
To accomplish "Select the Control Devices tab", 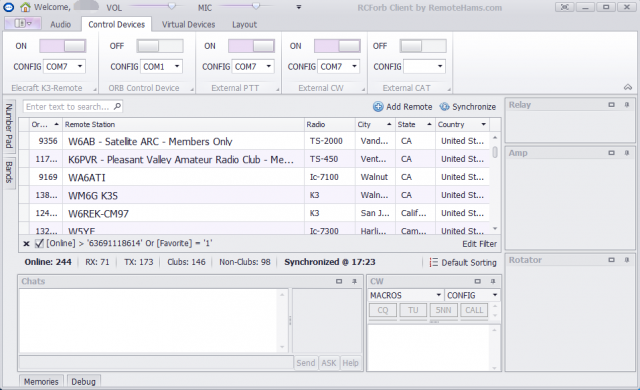I will (x=116, y=24).
